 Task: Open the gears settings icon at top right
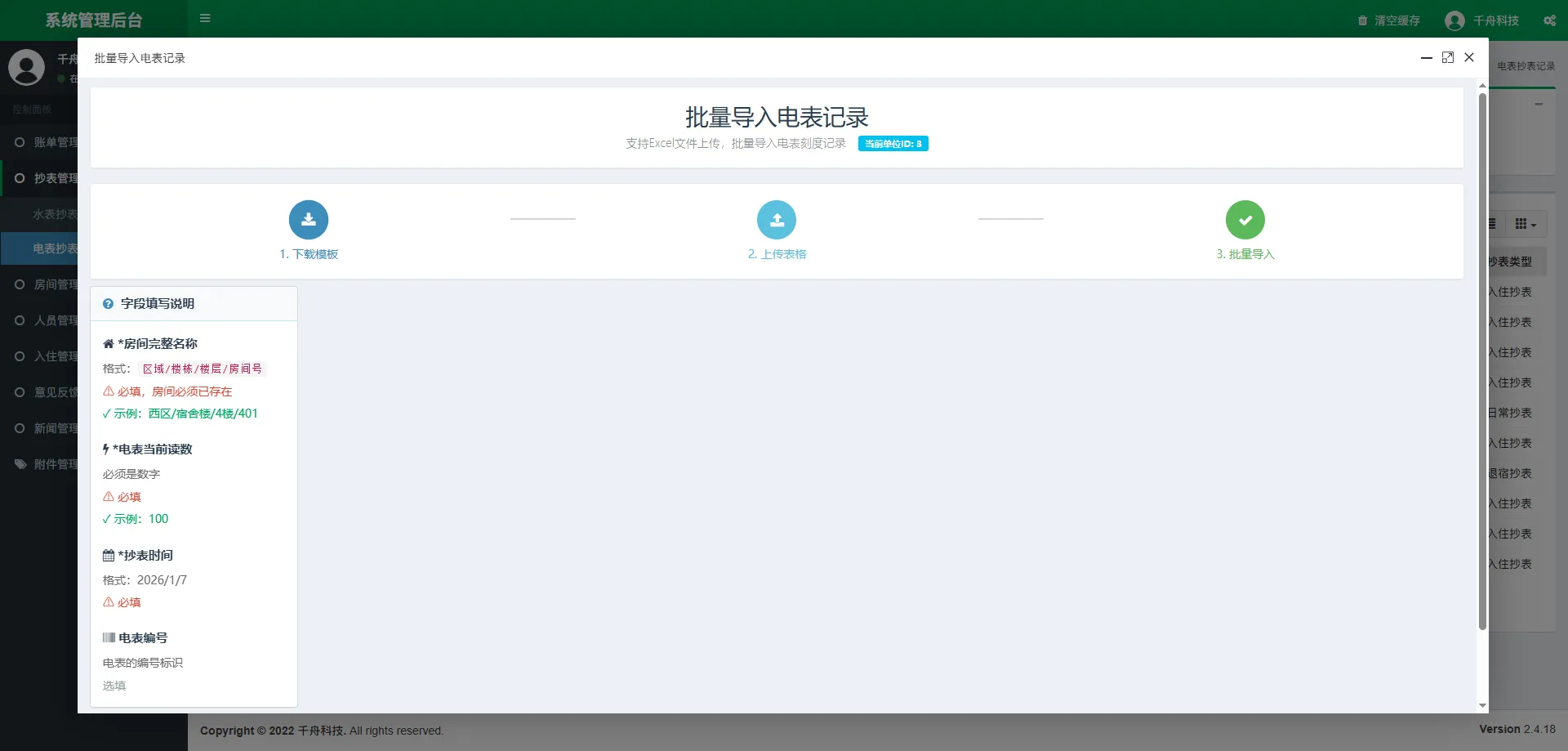click(x=1550, y=20)
